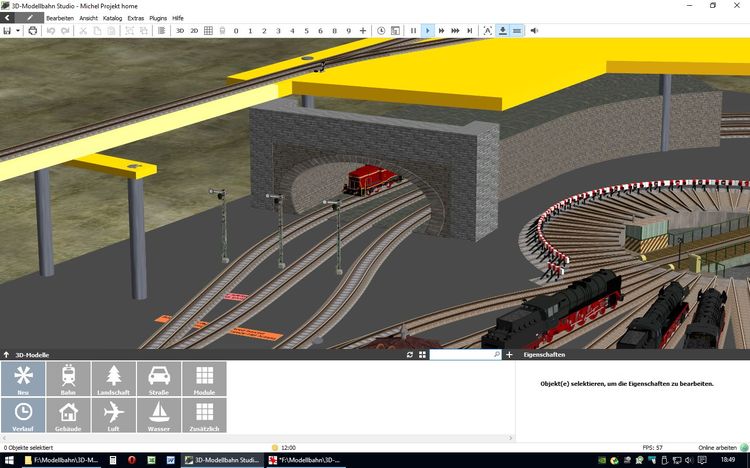This screenshot has width=750, height=468.
Task: Select camera position 6
Action: (x=320, y=31)
